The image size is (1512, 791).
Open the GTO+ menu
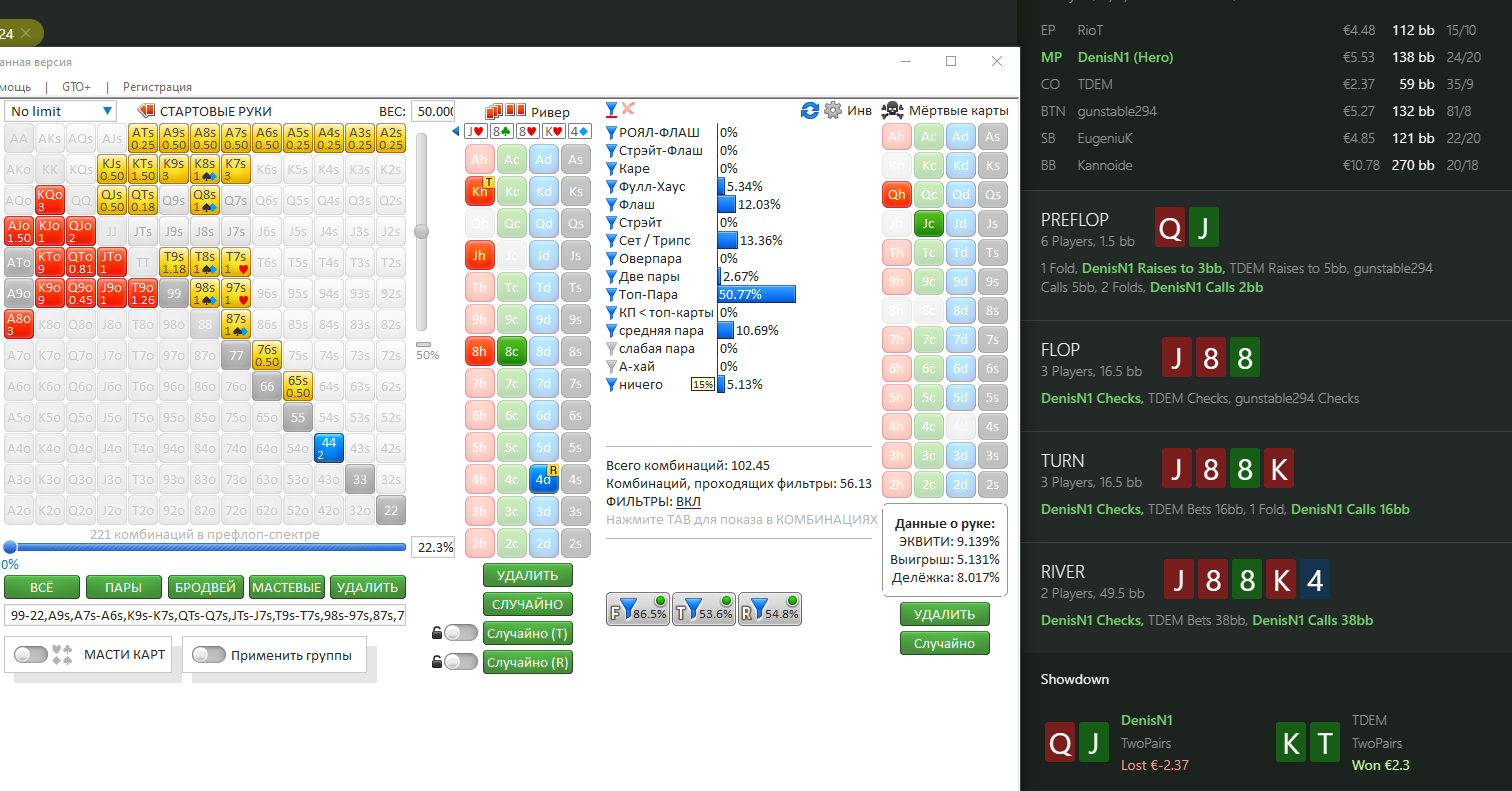click(76, 87)
